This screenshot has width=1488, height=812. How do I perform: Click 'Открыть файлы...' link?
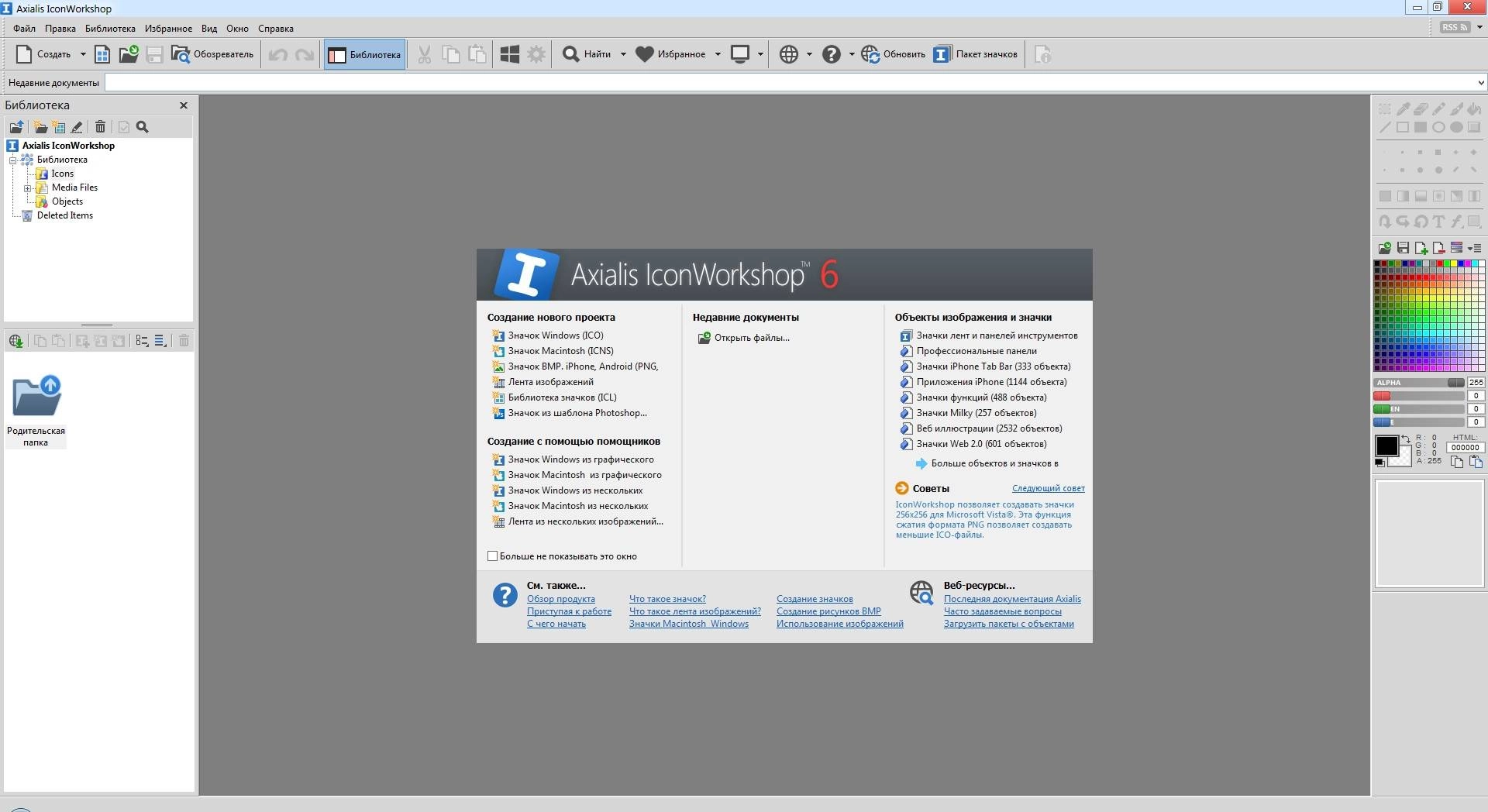tap(752, 338)
